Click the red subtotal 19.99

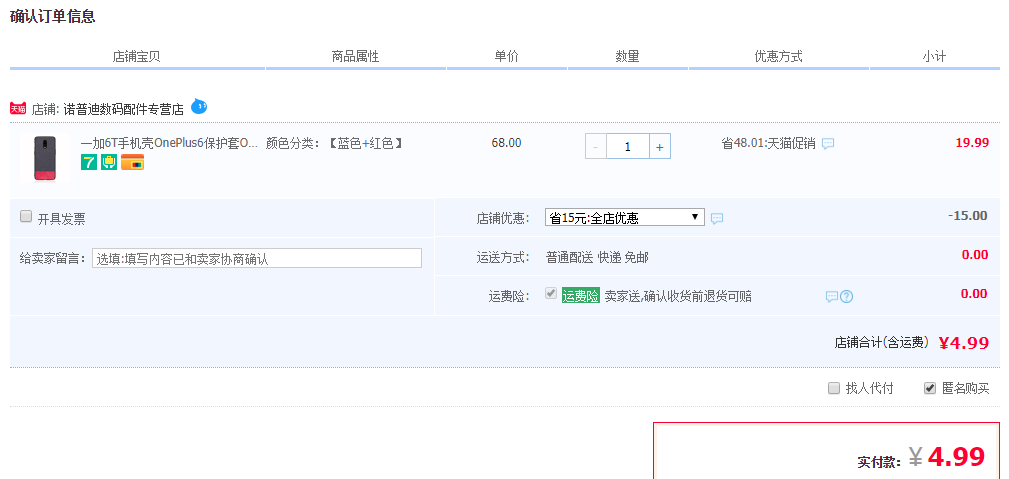[x=972, y=143]
